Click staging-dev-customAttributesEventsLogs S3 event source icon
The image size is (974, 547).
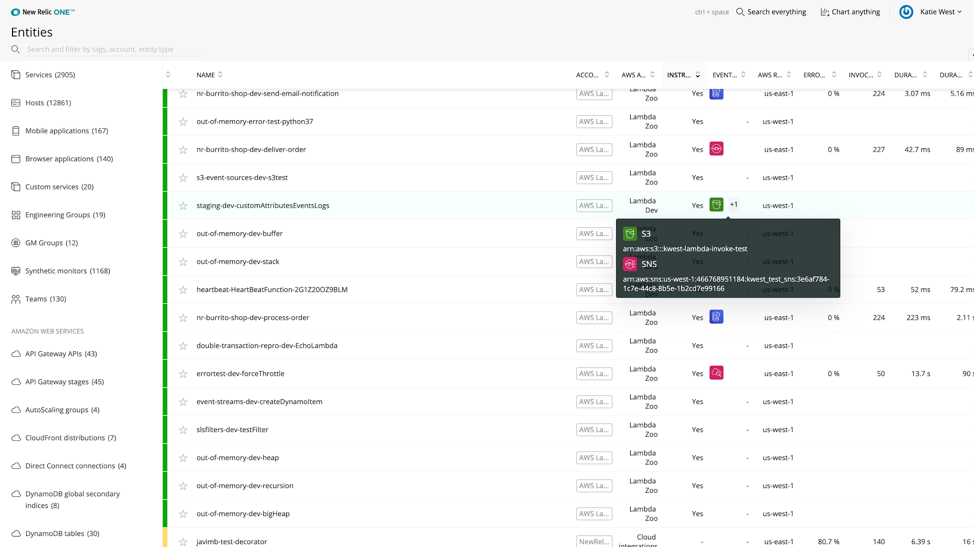click(x=716, y=205)
